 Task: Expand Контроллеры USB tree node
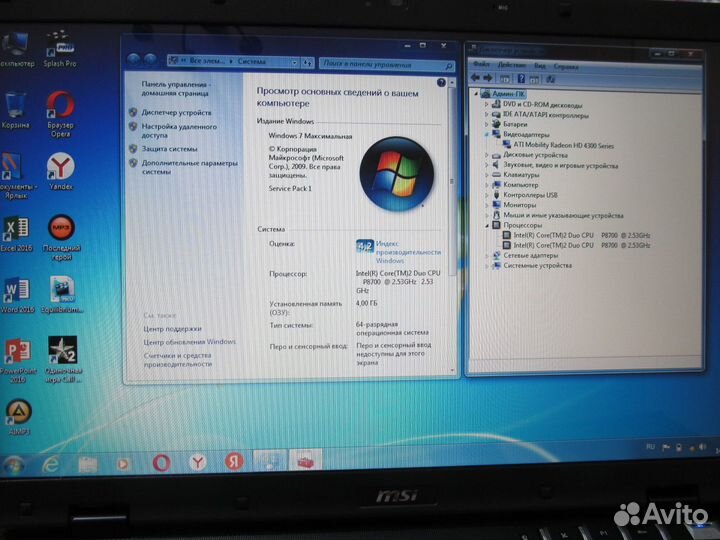(x=486, y=195)
